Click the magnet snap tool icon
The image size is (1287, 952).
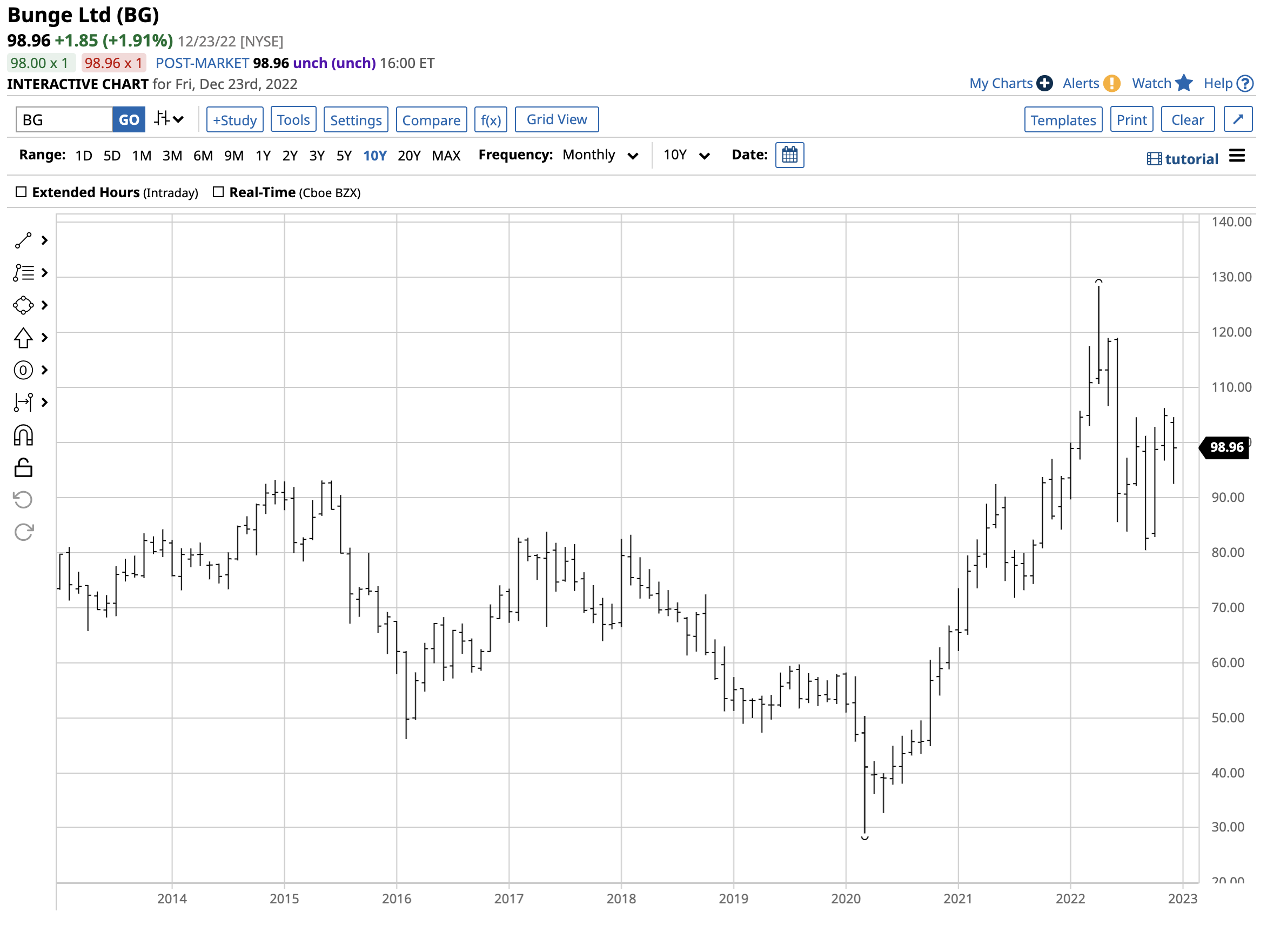pyautogui.click(x=23, y=435)
